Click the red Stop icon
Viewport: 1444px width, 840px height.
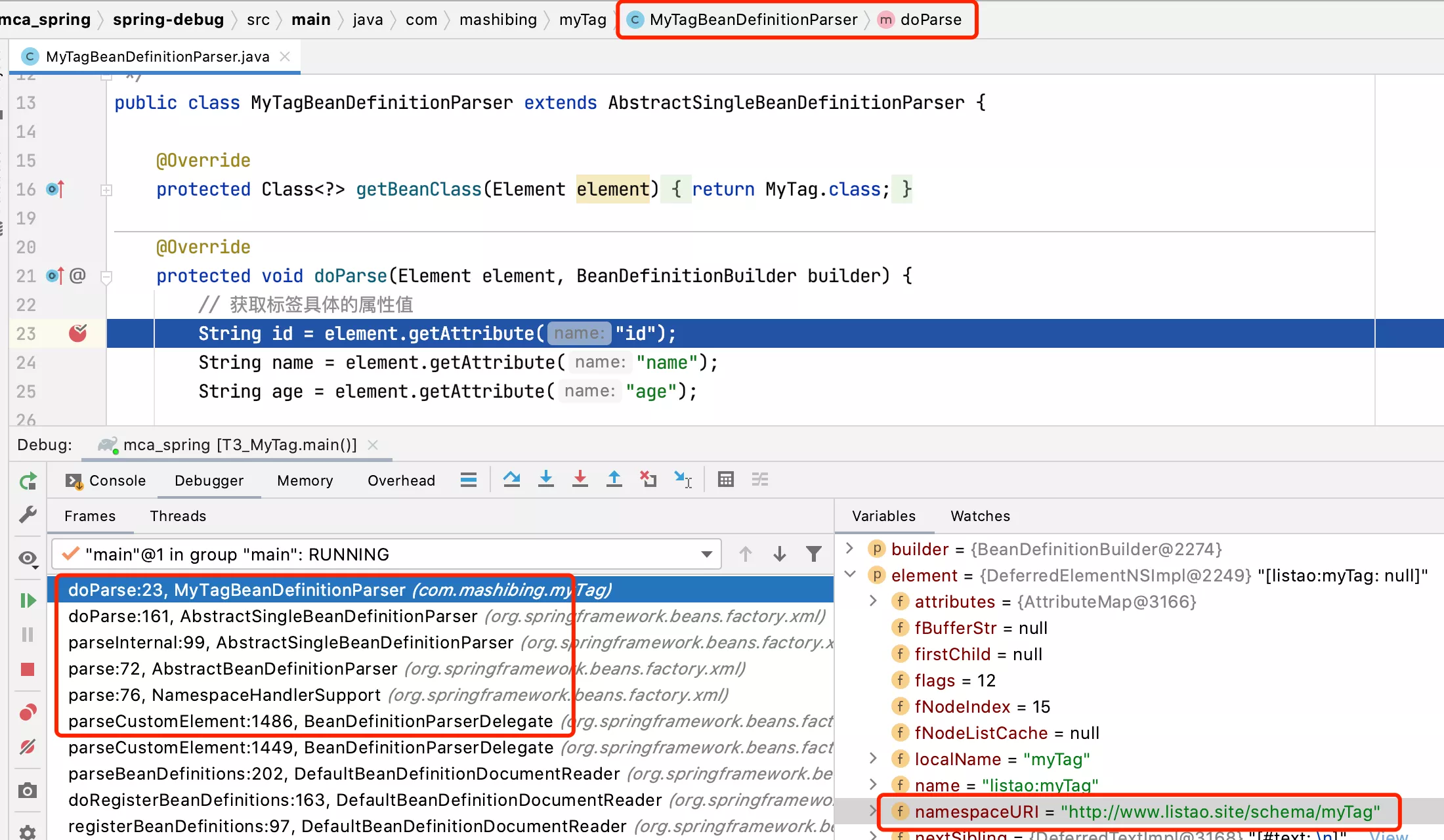click(x=28, y=669)
